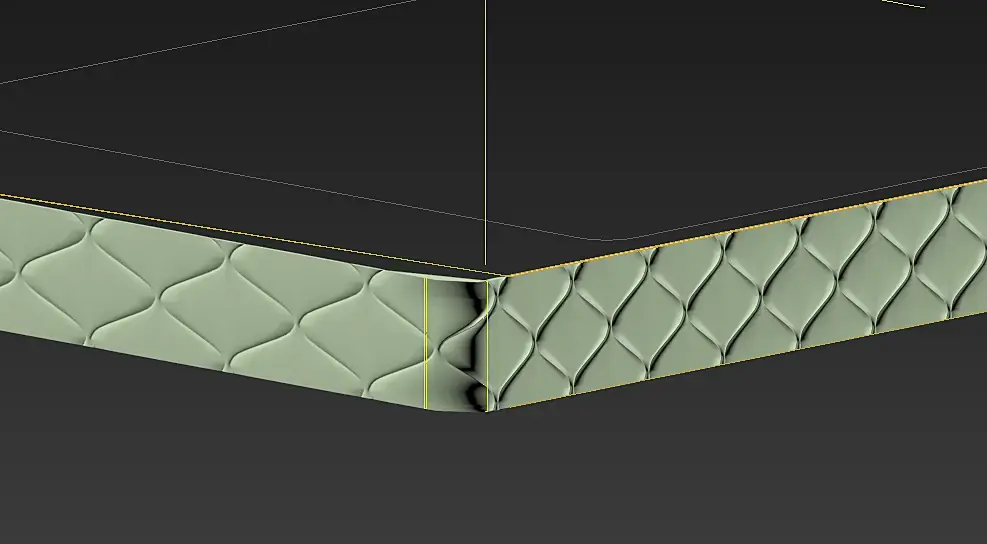Select the distorted corner segment of quilted mesh

click(x=457, y=344)
